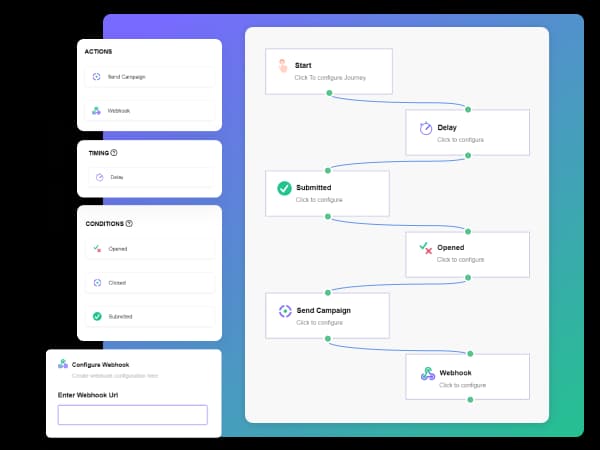The height and width of the screenshot is (450, 600).
Task: Select the Webhook action item
Action: click(150, 110)
